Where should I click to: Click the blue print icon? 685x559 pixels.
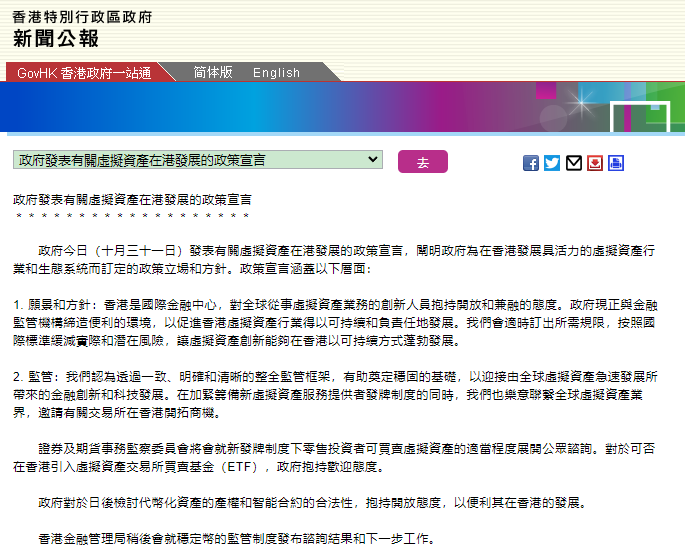pyautogui.click(x=616, y=163)
